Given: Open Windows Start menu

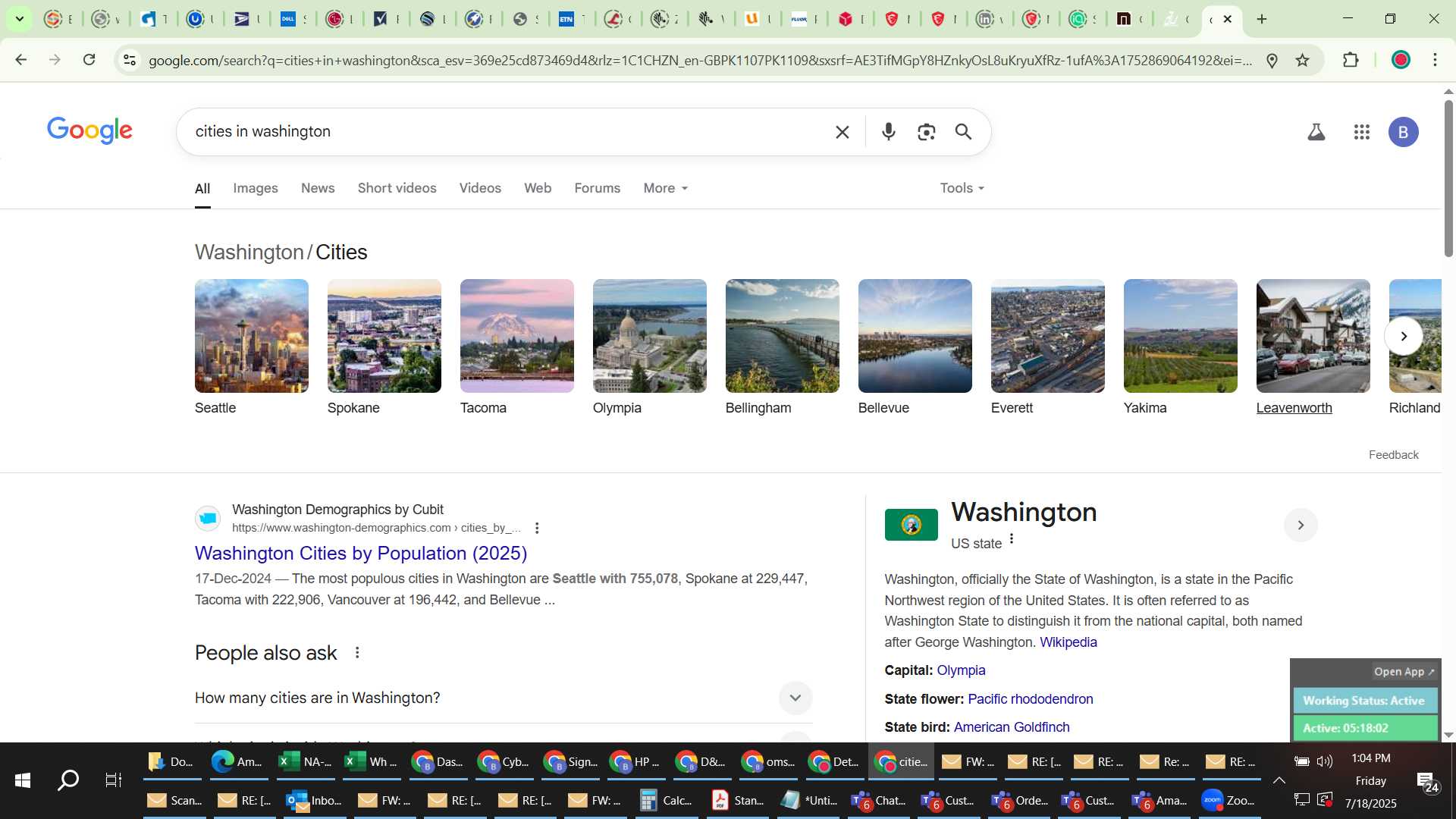Looking at the screenshot, I should click(23, 780).
